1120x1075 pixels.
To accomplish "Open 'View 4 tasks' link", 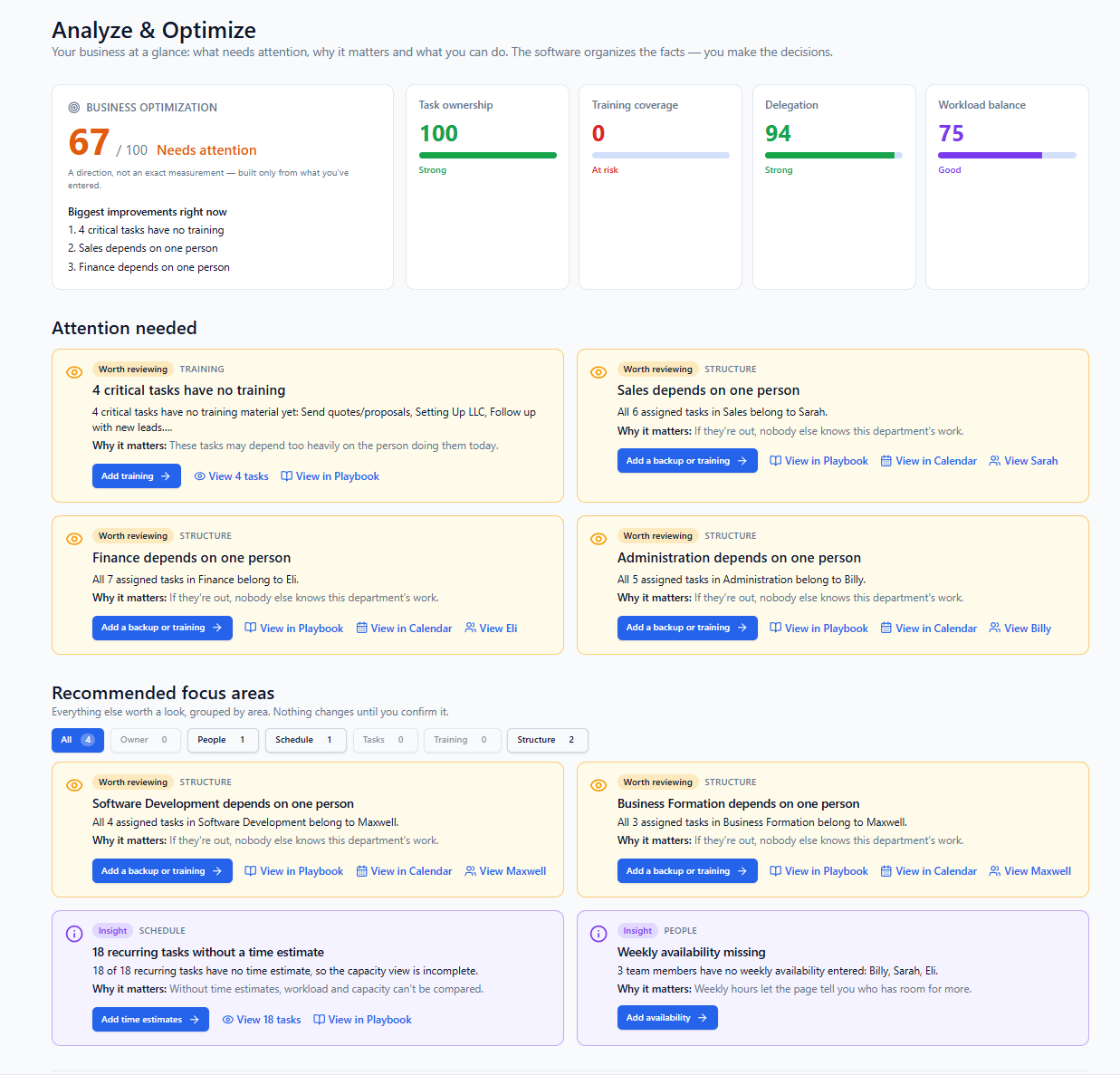I will 232,476.
